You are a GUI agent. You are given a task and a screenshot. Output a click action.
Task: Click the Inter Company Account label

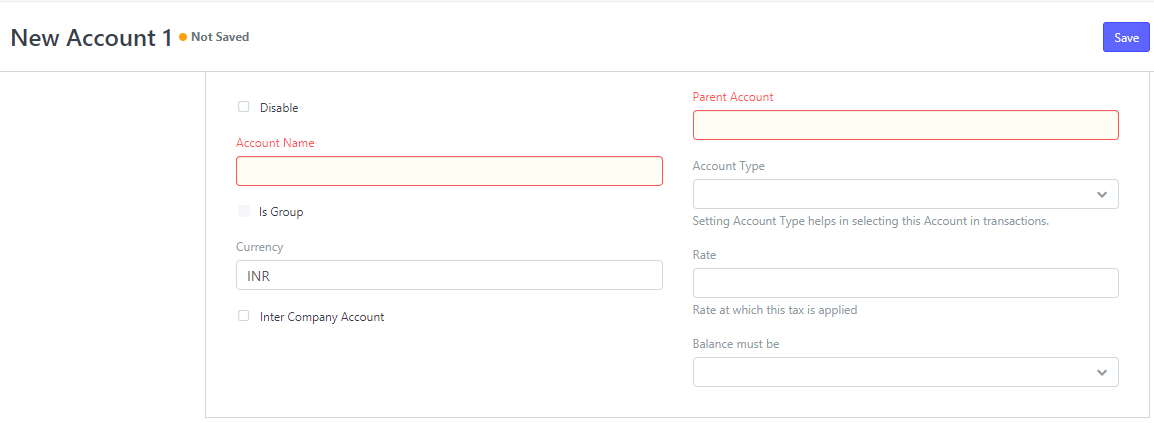coord(322,317)
